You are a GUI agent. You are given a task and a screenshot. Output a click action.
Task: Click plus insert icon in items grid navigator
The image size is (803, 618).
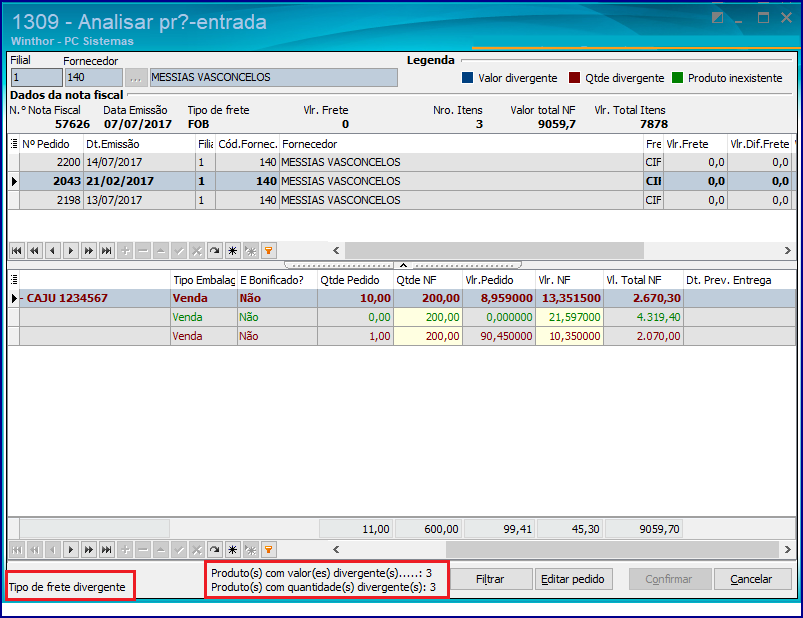point(125,549)
